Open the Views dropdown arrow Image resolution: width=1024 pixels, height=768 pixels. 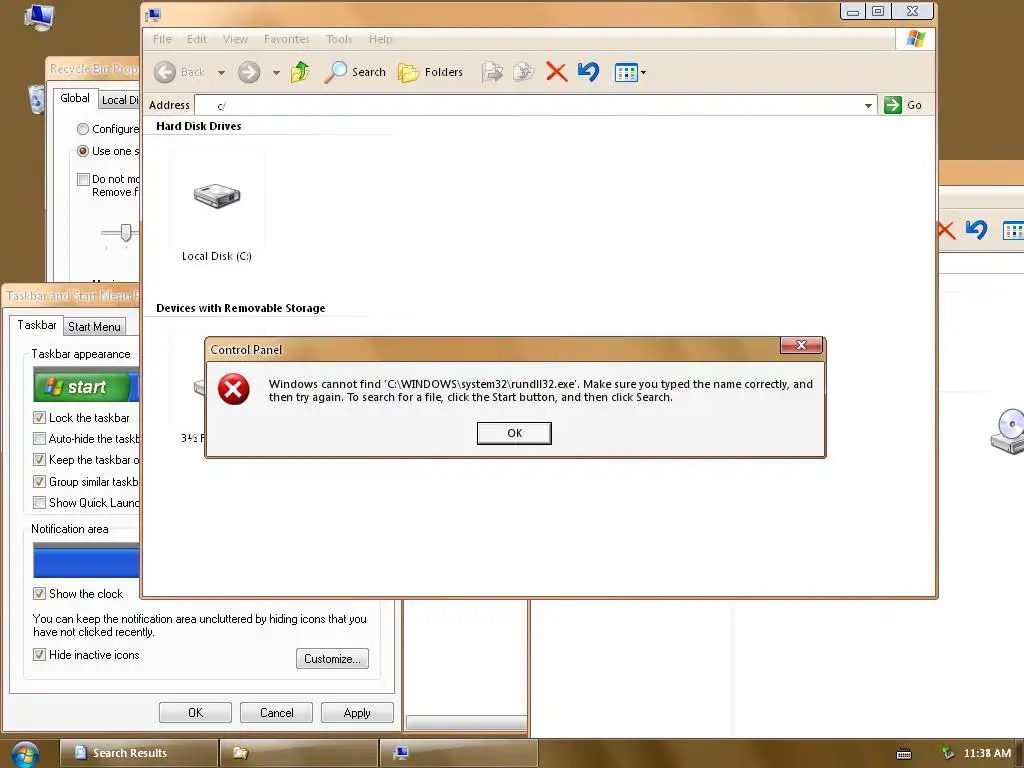(x=643, y=72)
